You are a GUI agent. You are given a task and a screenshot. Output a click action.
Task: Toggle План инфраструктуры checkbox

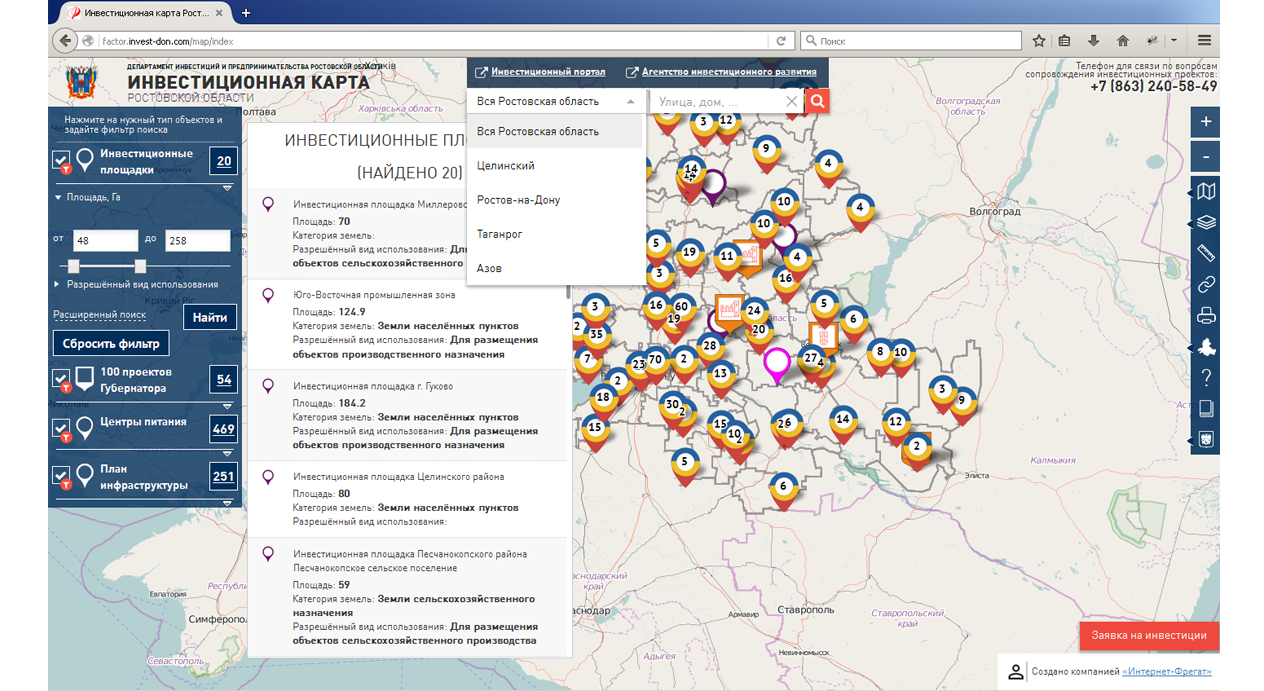pyautogui.click(x=61, y=475)
